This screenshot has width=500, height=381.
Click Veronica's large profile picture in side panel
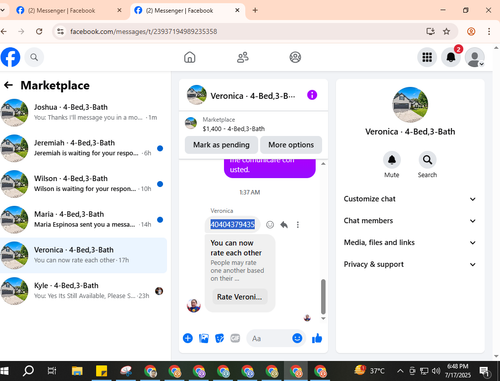pos(410,105)
